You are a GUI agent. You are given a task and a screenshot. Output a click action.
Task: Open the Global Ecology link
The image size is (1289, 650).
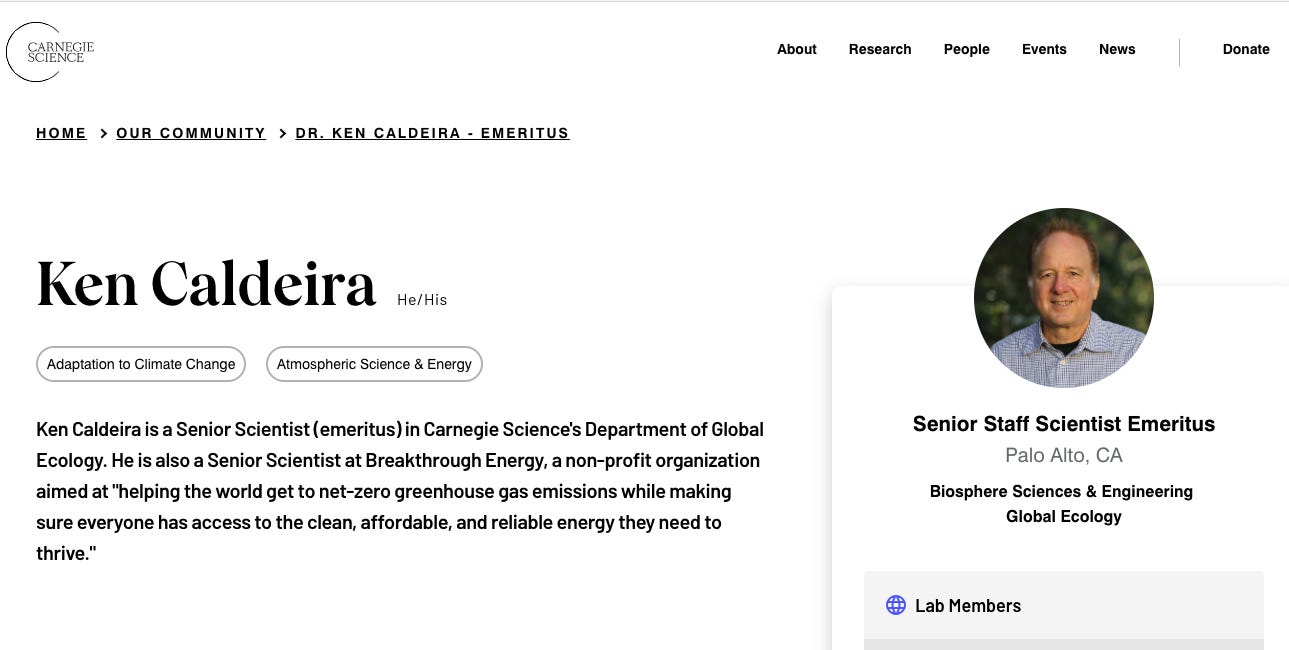pyautogui.click(x=1064, y=516)
